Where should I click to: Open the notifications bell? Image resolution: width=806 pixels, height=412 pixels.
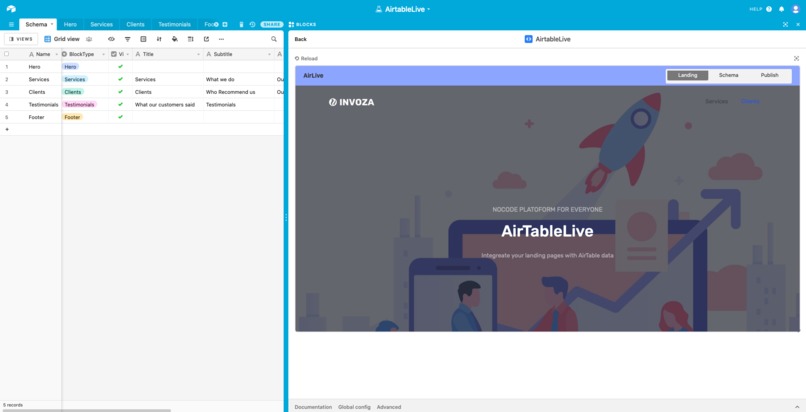(x=782, y=9)
